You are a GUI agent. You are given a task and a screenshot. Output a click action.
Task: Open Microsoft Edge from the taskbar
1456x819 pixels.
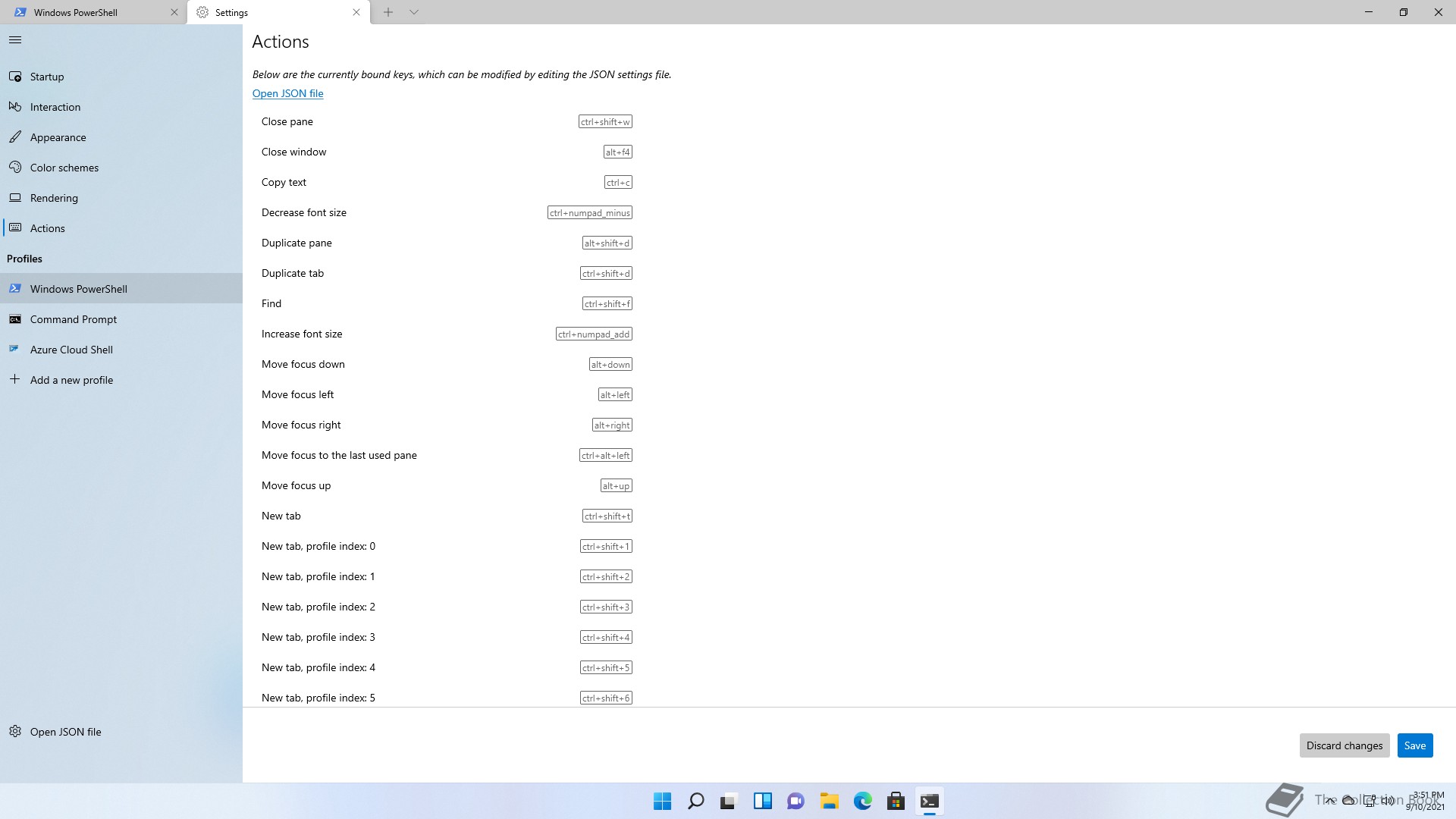pos(862,801)
